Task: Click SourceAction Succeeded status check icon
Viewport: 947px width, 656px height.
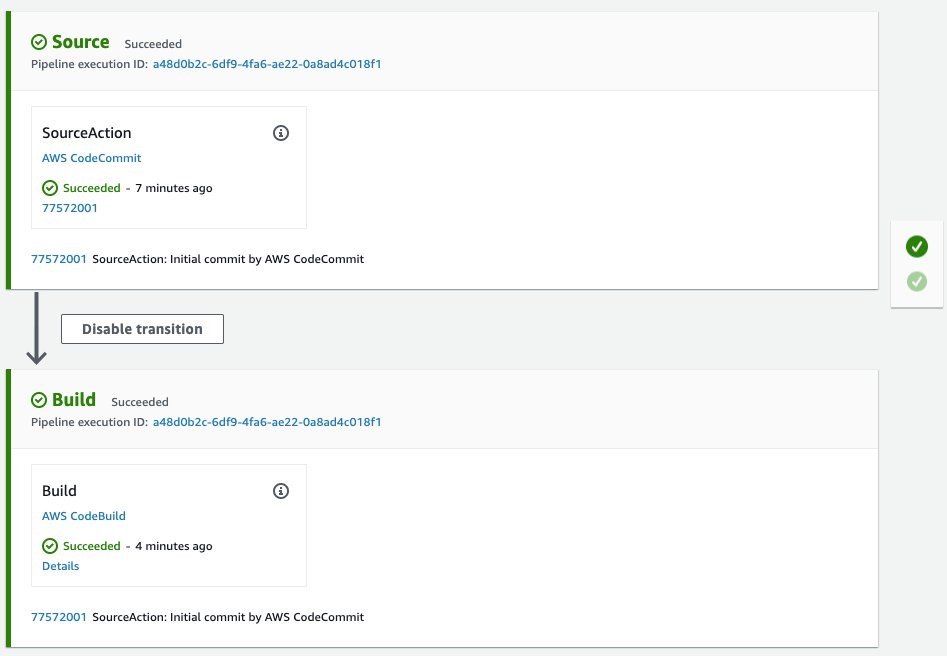Action: point(50,188)
